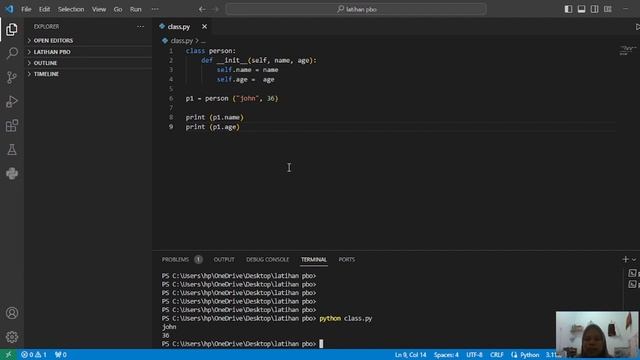Image resolution: width=640 pixels, height=360 pixels.
Task: Change line endings via CRLF
Action: coord(496,355)
